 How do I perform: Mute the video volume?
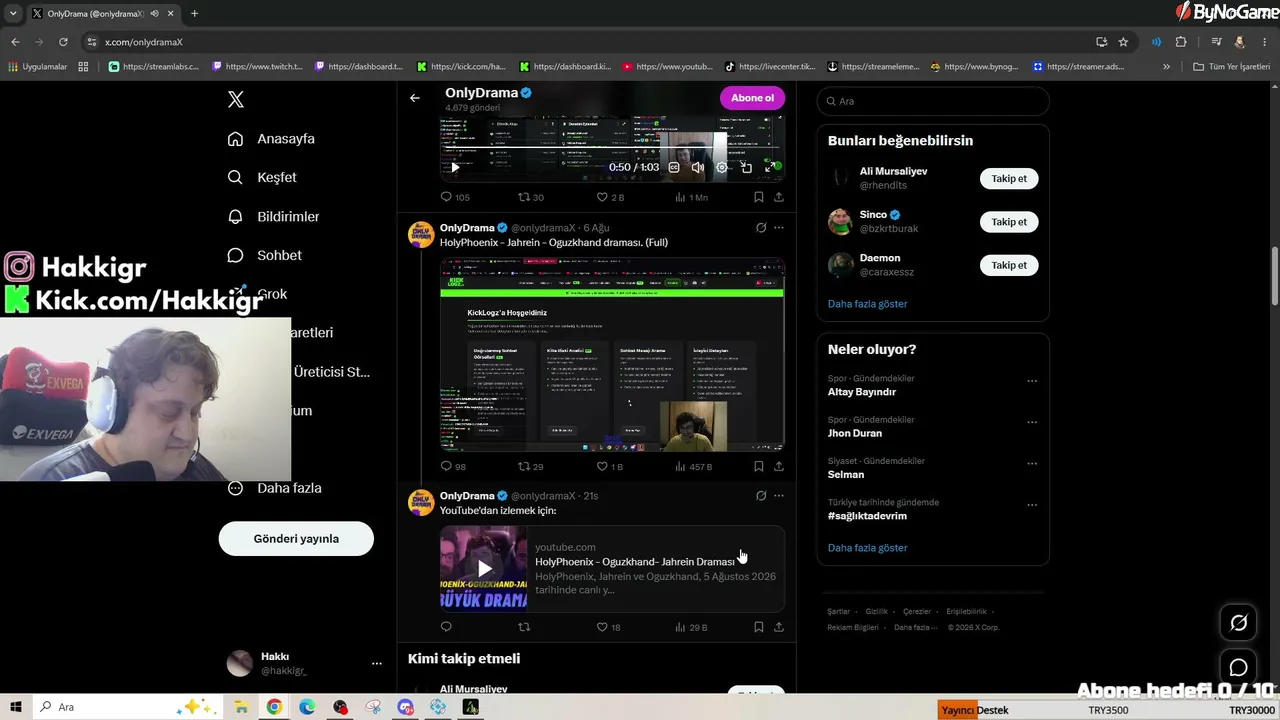click(x=698, y=167)
